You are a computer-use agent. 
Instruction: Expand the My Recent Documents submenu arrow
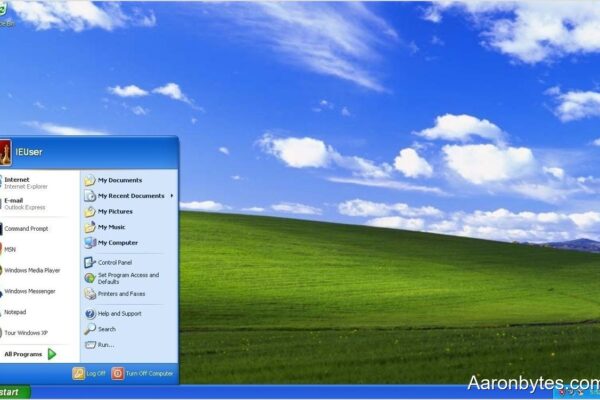click(172, 196)
